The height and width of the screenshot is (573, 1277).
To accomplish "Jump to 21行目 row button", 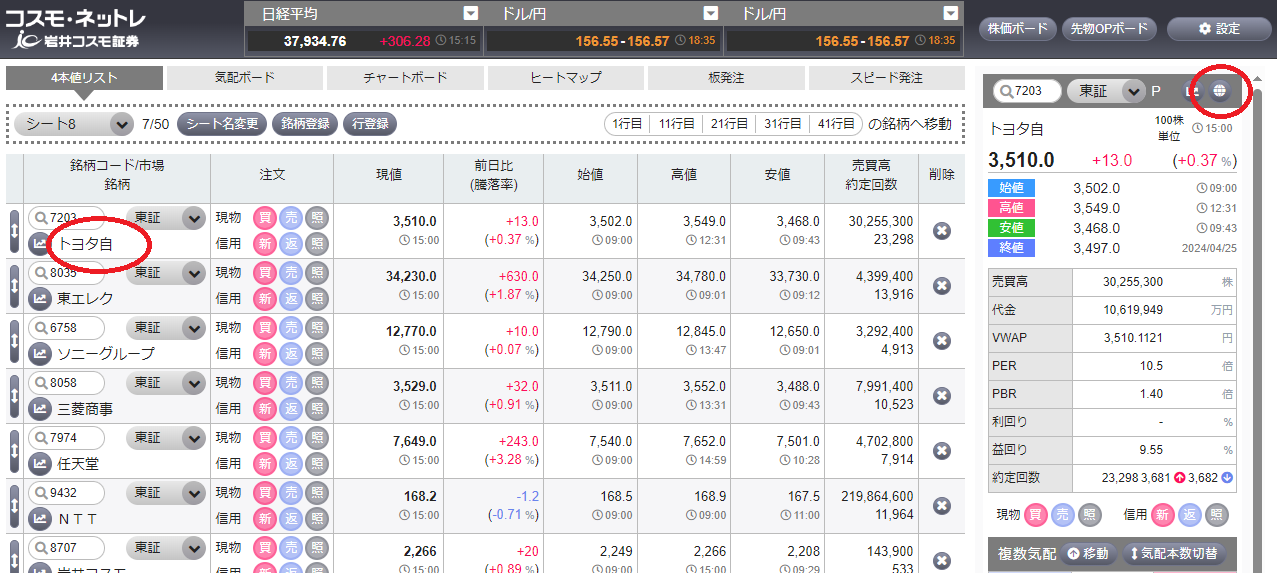I will (728, 124).
